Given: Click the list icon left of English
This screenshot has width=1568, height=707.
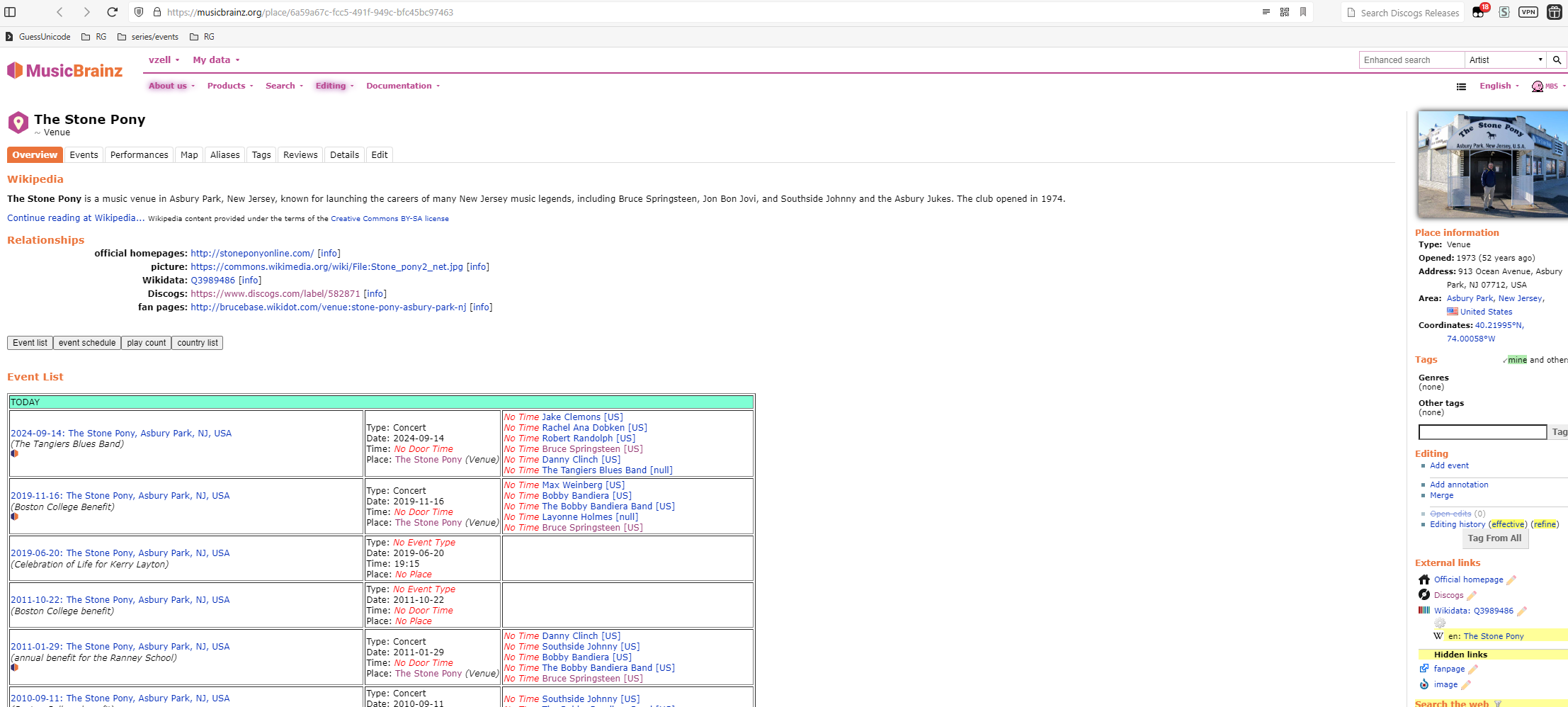Looking at the screenshot, I should pyautogui.click(x=1461, y=86).
